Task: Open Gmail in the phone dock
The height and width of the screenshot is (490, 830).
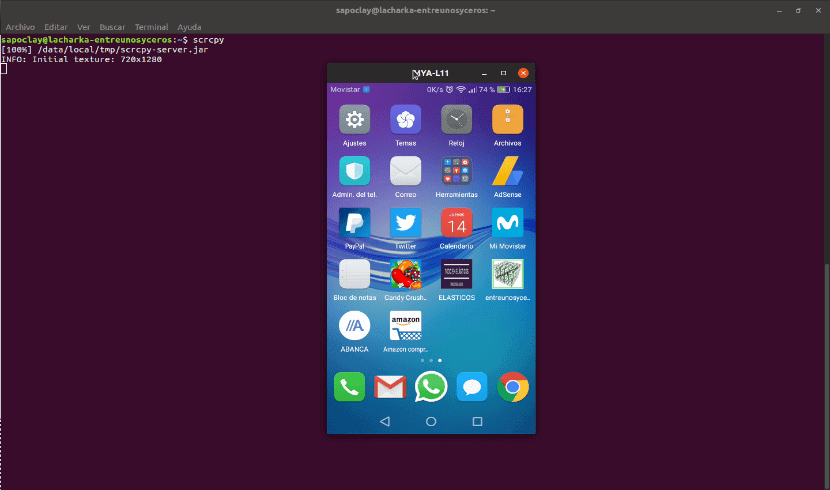Action: coord(390,386)
